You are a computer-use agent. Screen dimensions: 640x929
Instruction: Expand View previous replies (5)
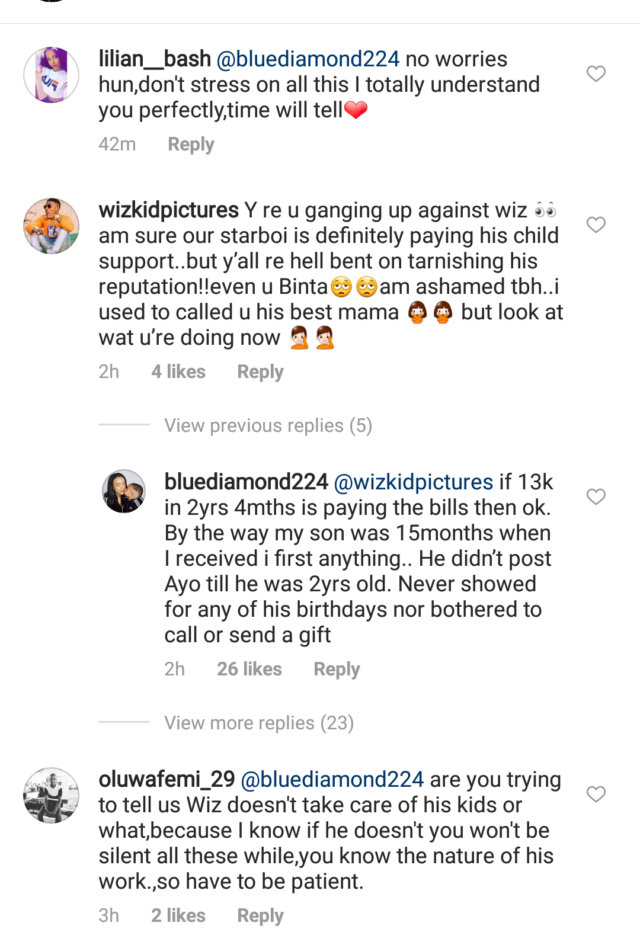(x=268, y=426)
